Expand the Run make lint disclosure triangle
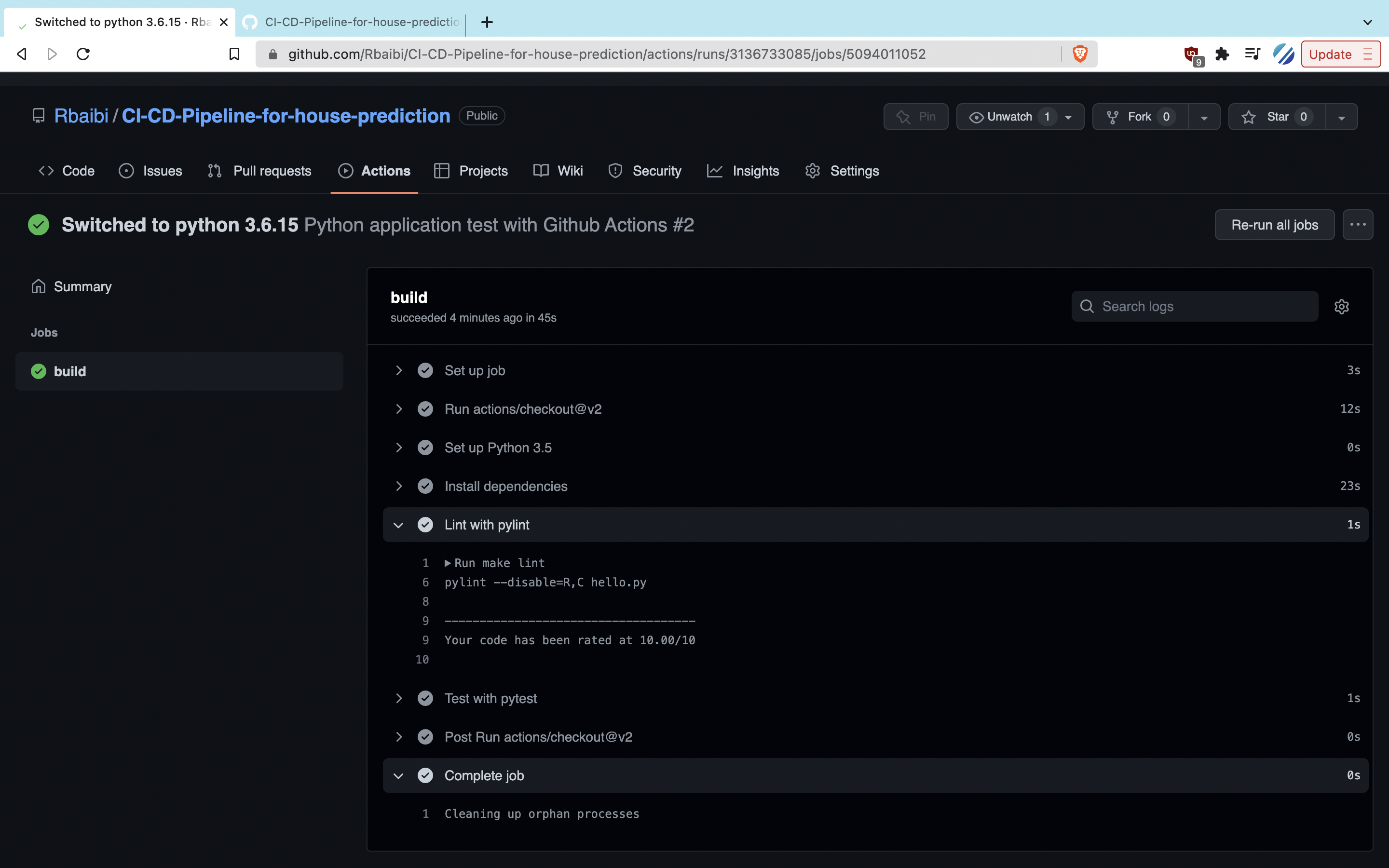The width and height of the screenshot is (1389, 868). (x=448, y=563)
